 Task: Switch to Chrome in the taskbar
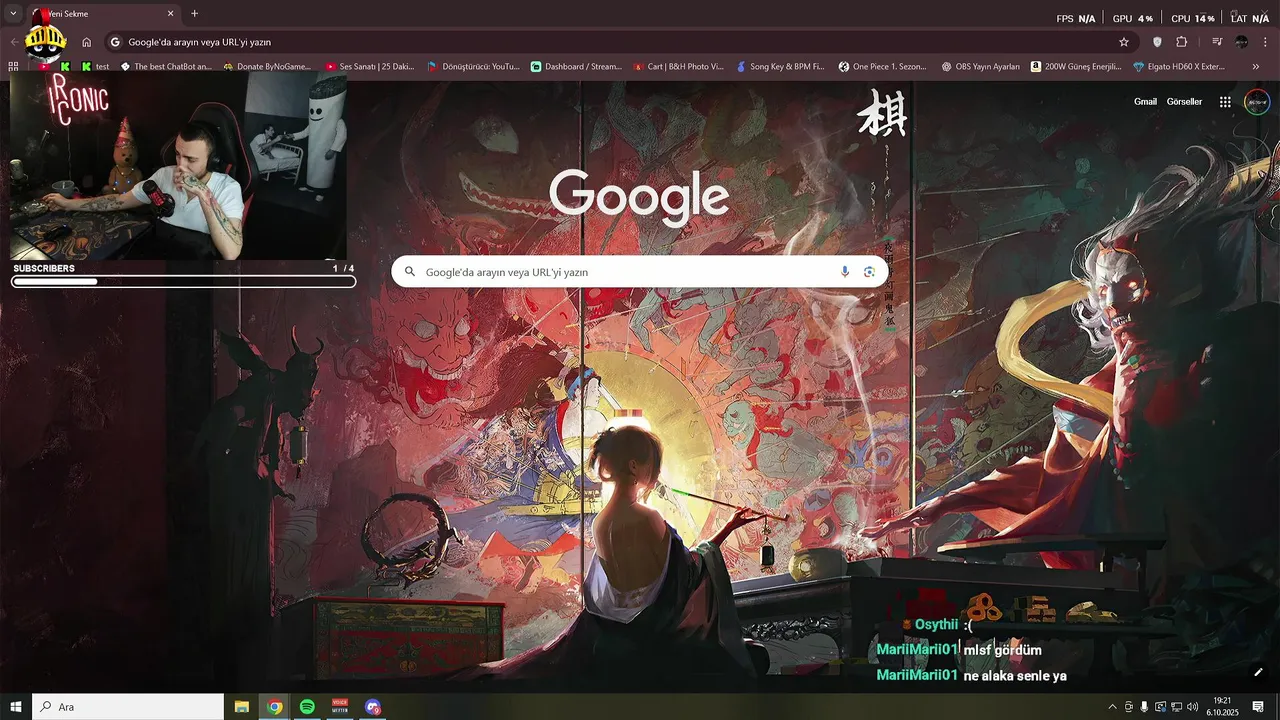[x=275, y=707]
